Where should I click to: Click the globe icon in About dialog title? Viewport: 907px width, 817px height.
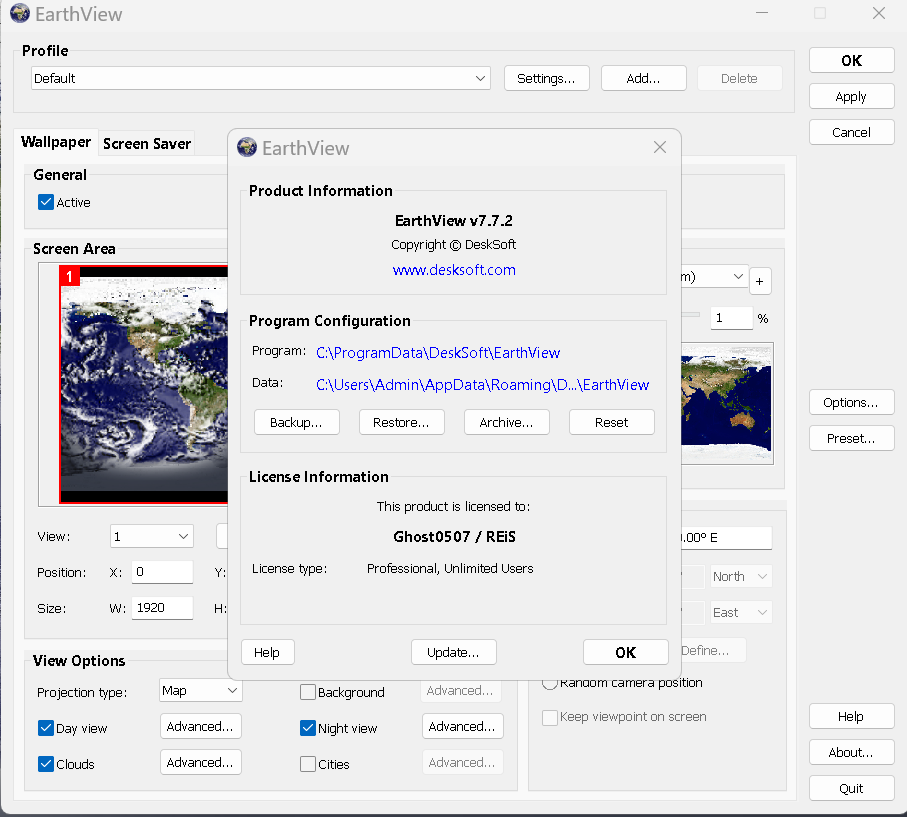tap(247, 147)
